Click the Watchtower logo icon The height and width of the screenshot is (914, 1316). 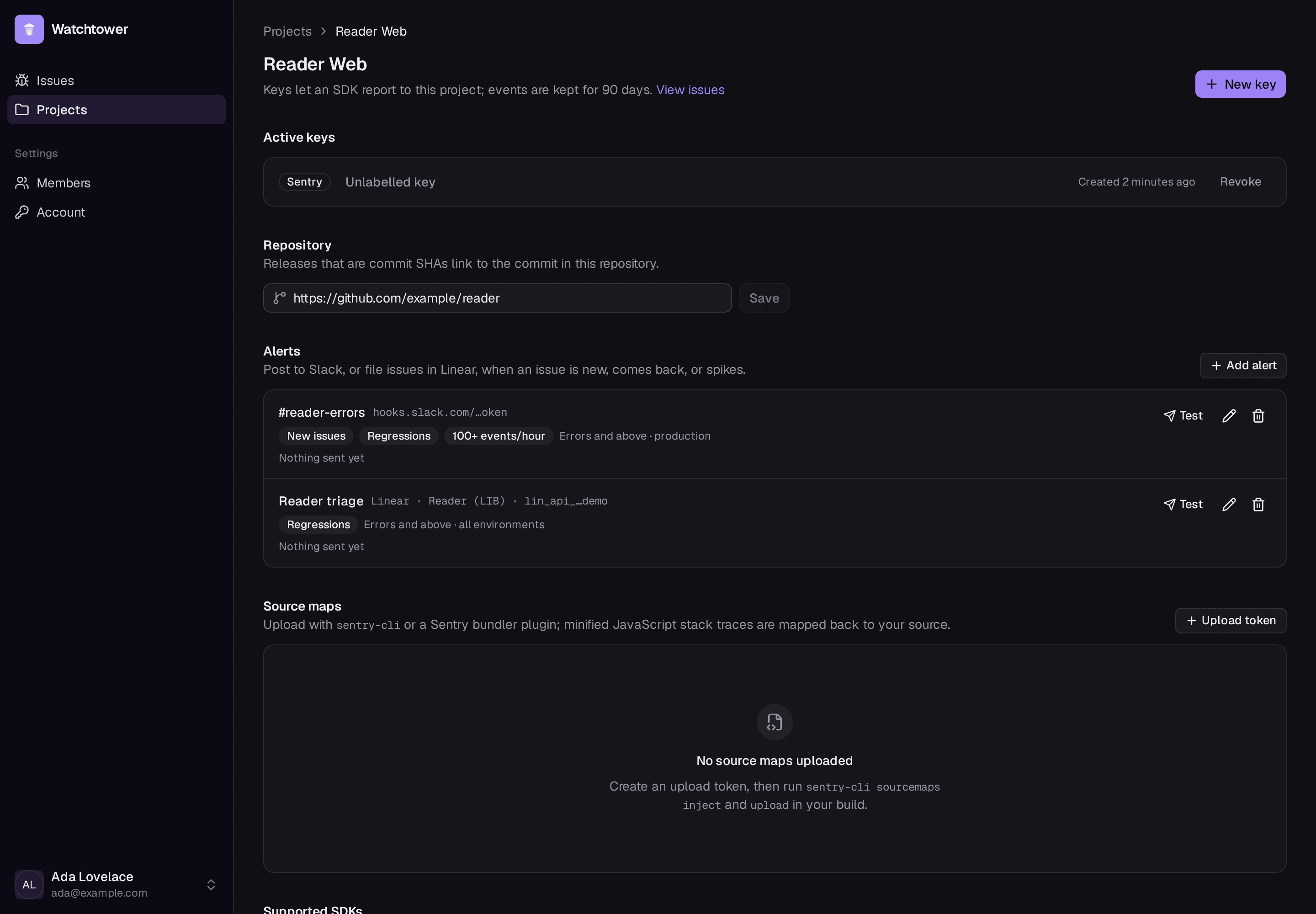[x=29, y=29]
